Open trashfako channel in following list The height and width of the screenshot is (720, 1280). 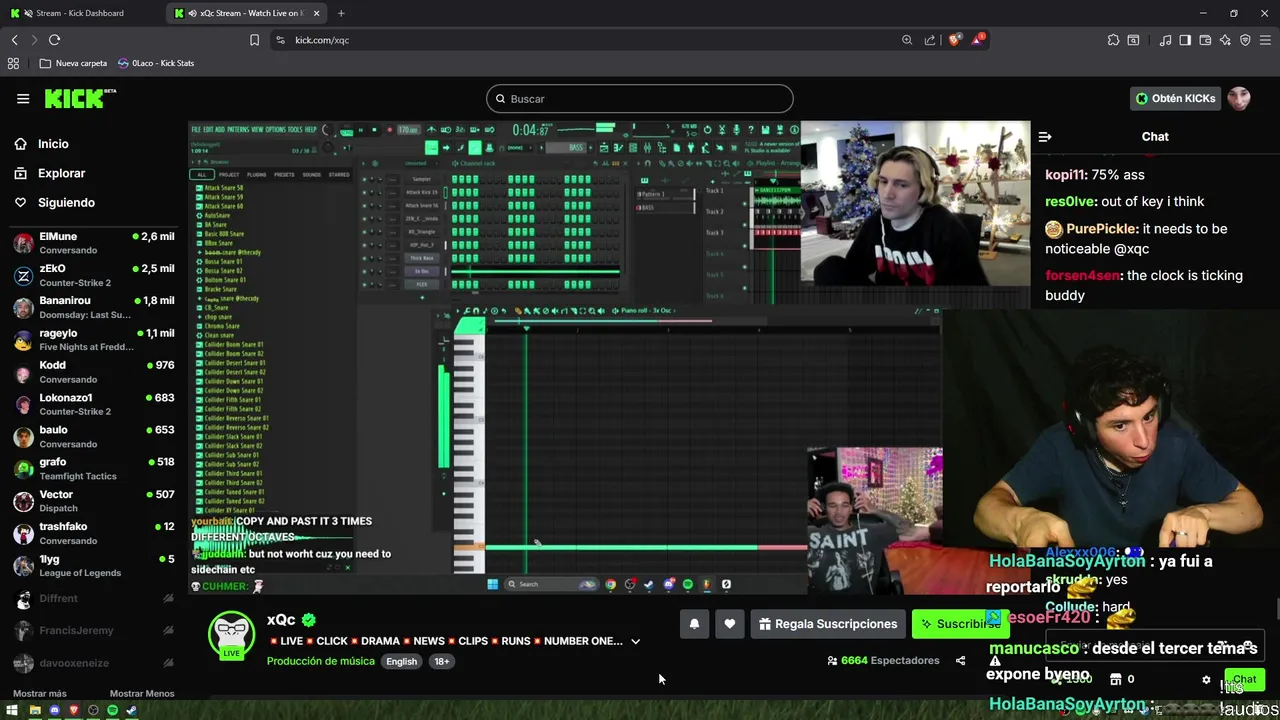coord(94,533)
